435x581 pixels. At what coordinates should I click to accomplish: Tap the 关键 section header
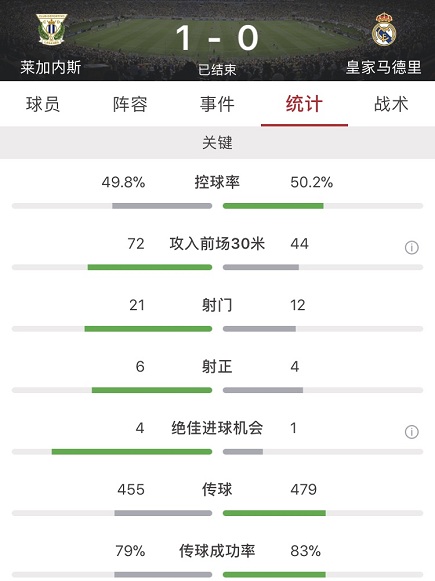tap(218, 143)
